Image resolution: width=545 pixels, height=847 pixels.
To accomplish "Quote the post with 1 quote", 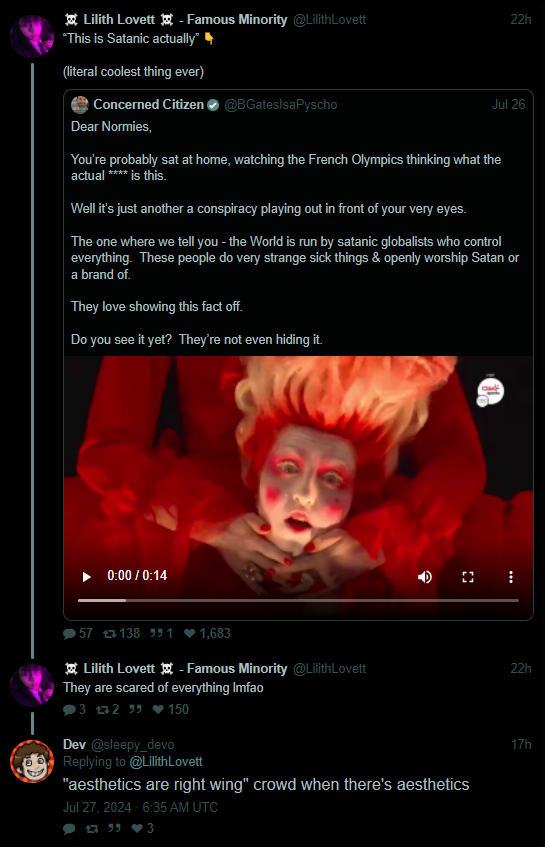I will (x=161, y=633).
